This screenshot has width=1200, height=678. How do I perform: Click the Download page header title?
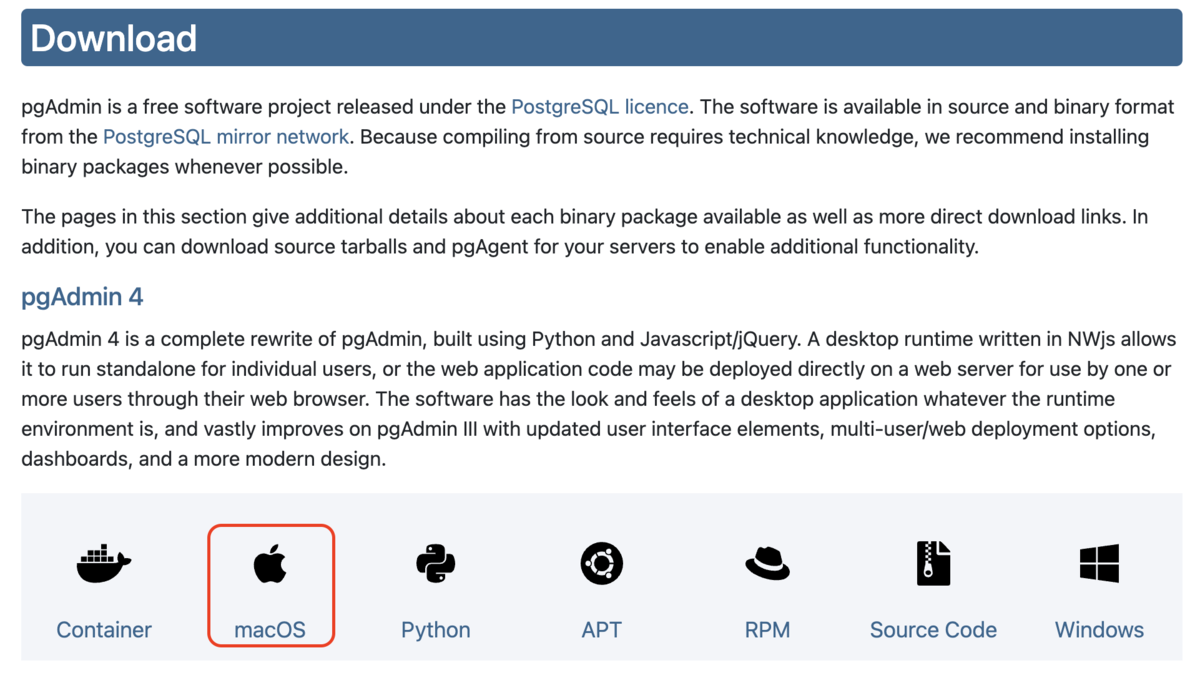tap(114, 38)
